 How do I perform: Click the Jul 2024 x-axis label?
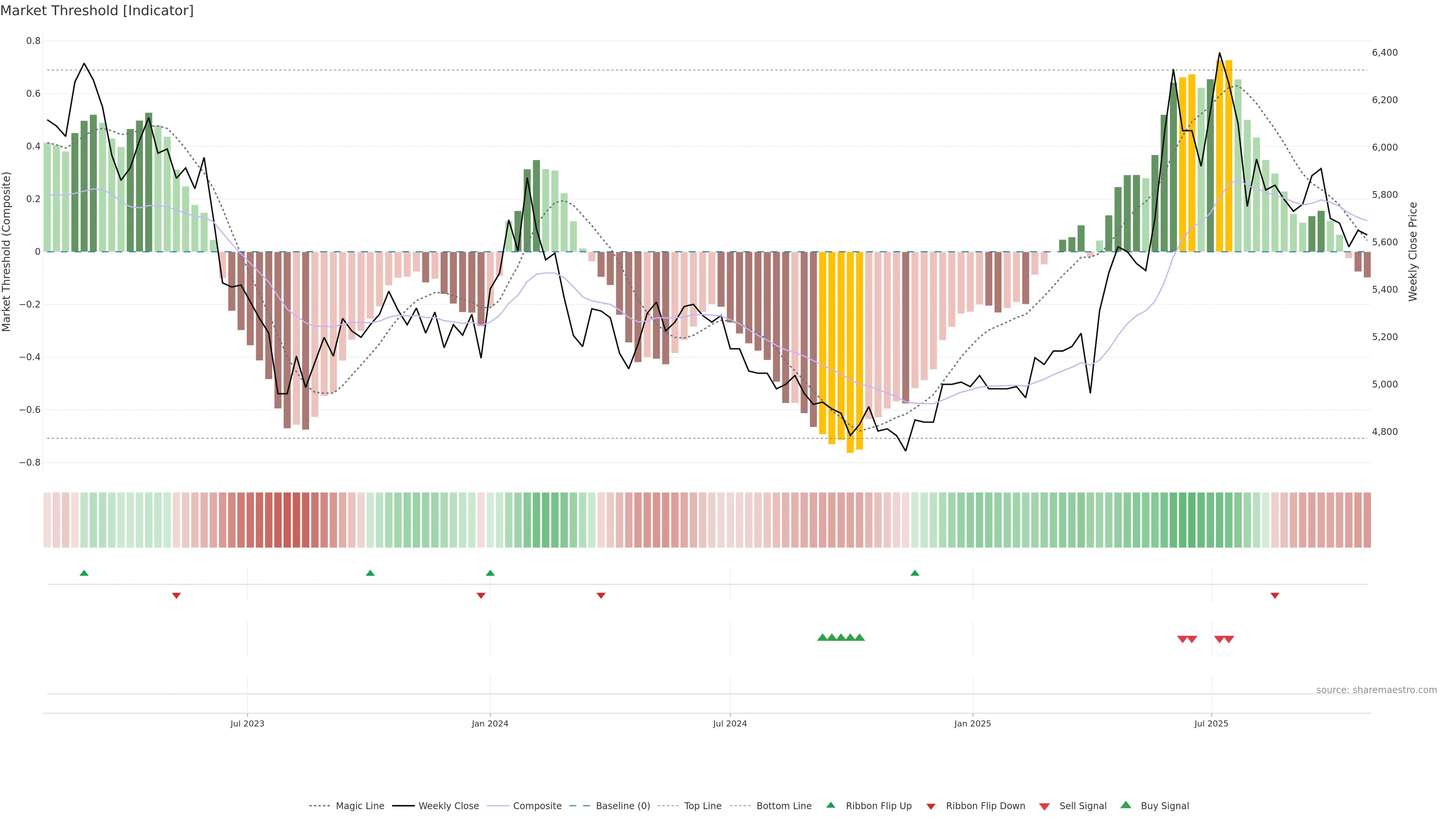[730, 723]
